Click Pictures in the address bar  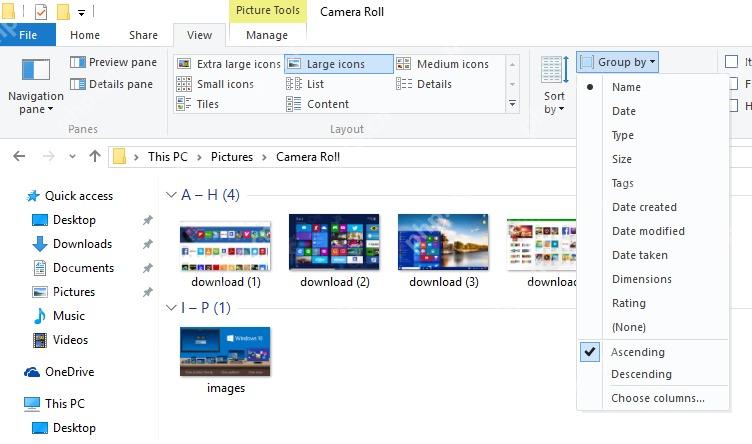[x=232, y=157]
